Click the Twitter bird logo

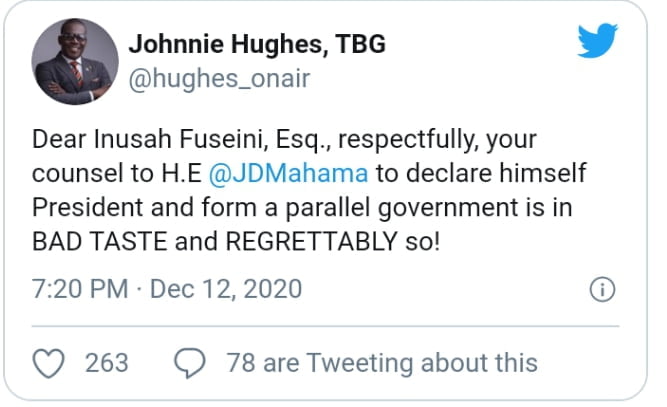pos(597,40)
